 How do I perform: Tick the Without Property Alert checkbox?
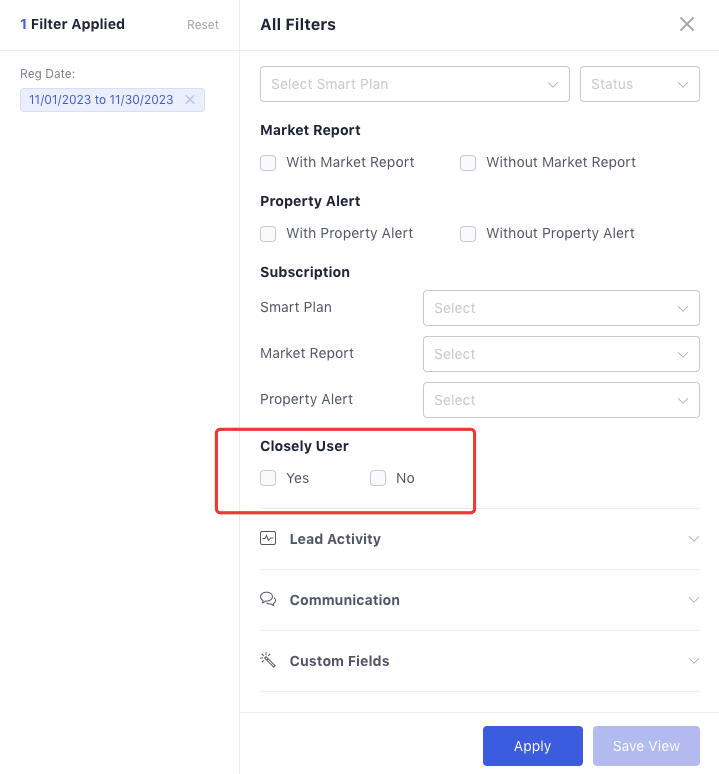468,233
